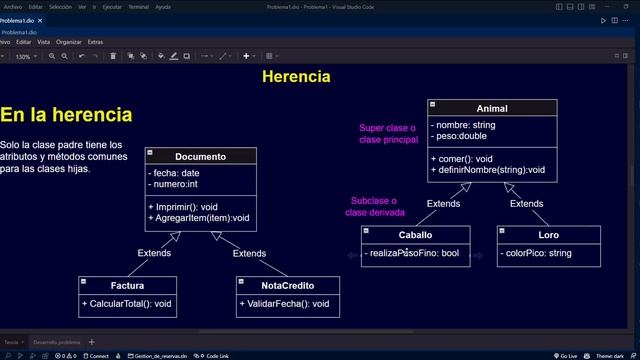Toggle the secondary side bar layout icon
Viewport: 640px width, 360px height.
click(x=581, y=7)
